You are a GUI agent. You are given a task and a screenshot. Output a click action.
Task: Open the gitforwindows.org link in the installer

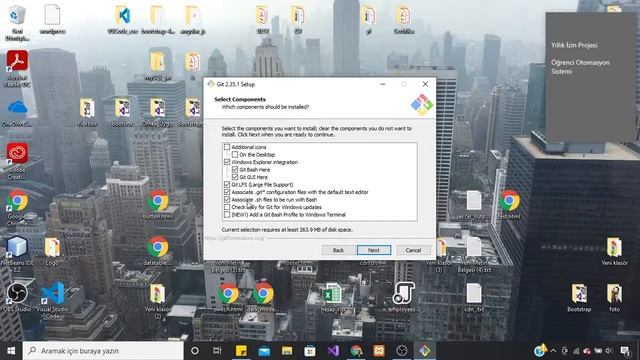click(234, 238)
